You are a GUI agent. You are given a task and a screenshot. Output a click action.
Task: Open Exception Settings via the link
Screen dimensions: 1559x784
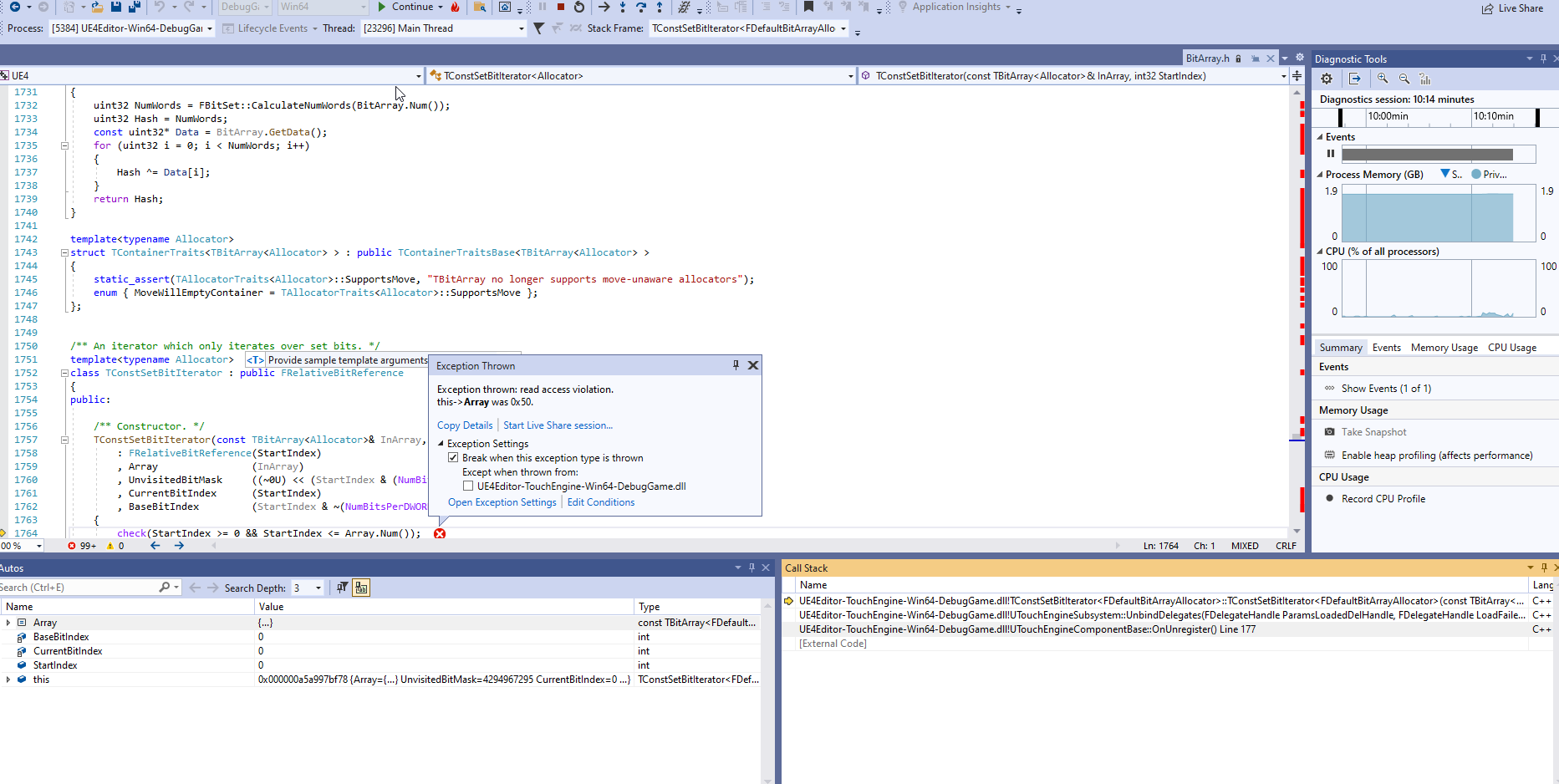coord(502,502)
